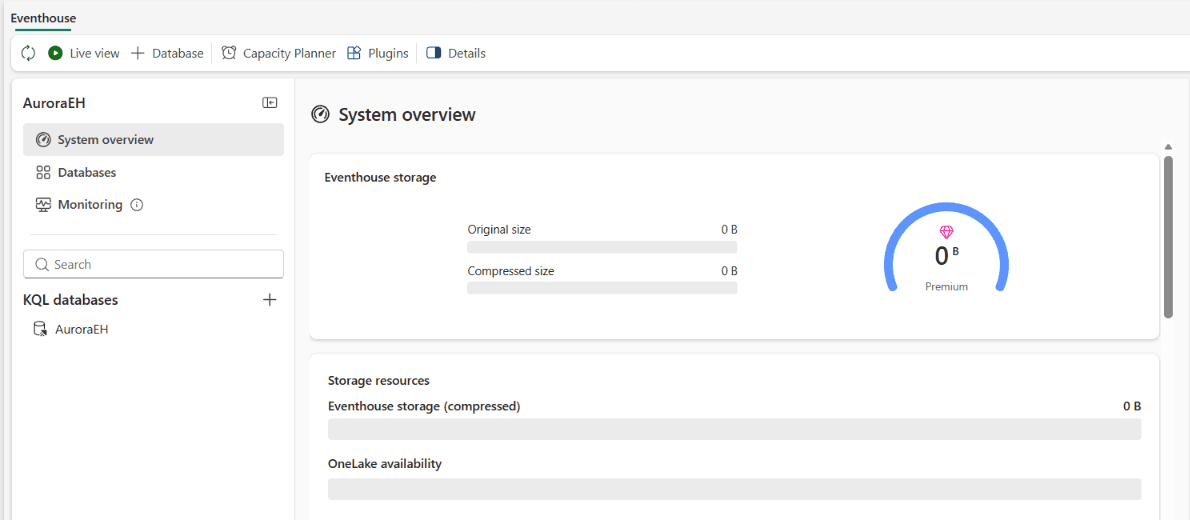Click the Capacity Planner clock icon
The width and height of the screenshot is (1190, 520).
click(x=228, y=53)
